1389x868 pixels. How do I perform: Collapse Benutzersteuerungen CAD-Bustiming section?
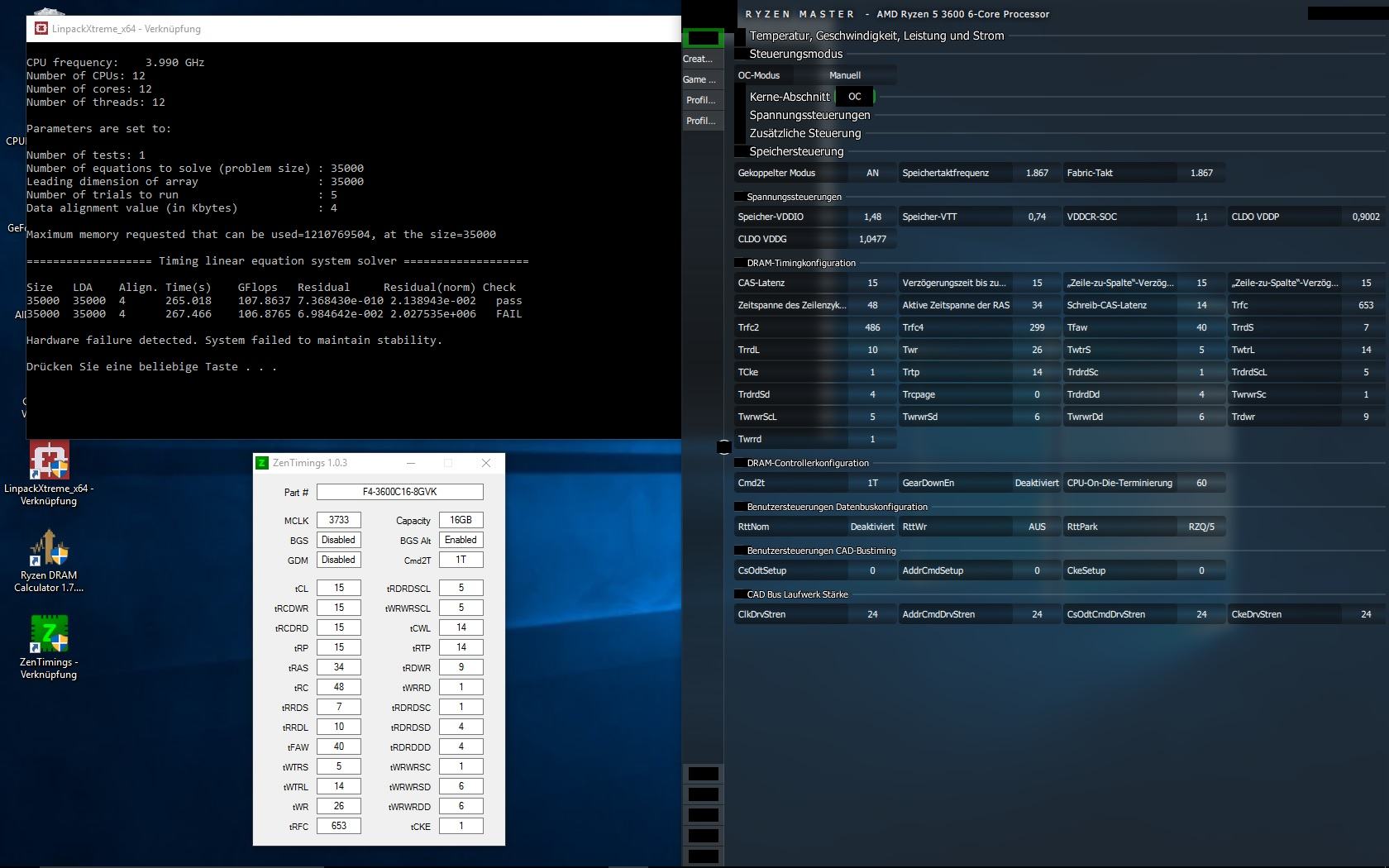click(821, 551)
